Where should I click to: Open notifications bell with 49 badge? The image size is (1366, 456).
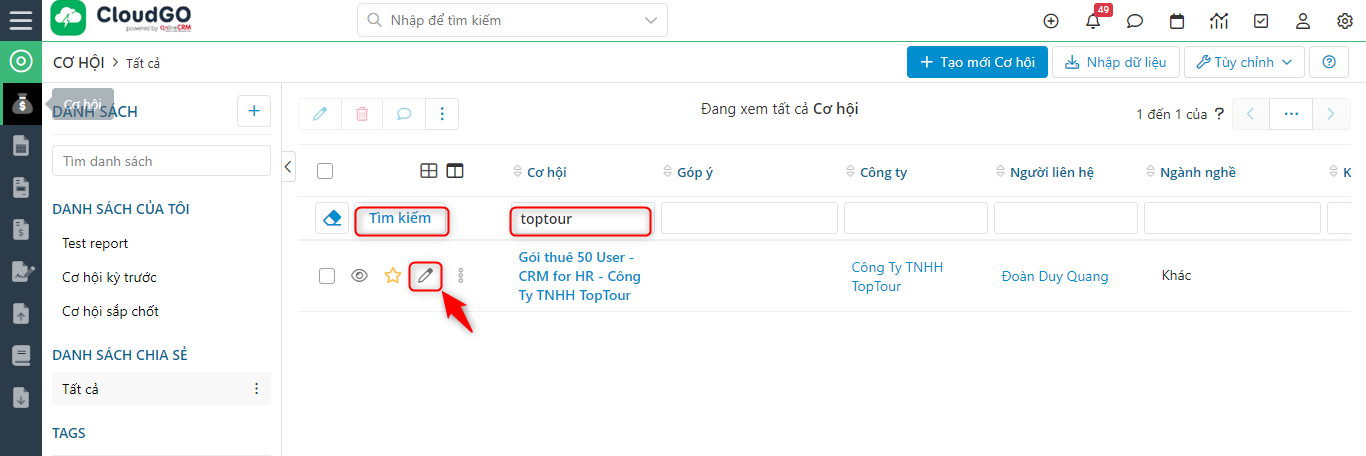(x=1093, y=20)
